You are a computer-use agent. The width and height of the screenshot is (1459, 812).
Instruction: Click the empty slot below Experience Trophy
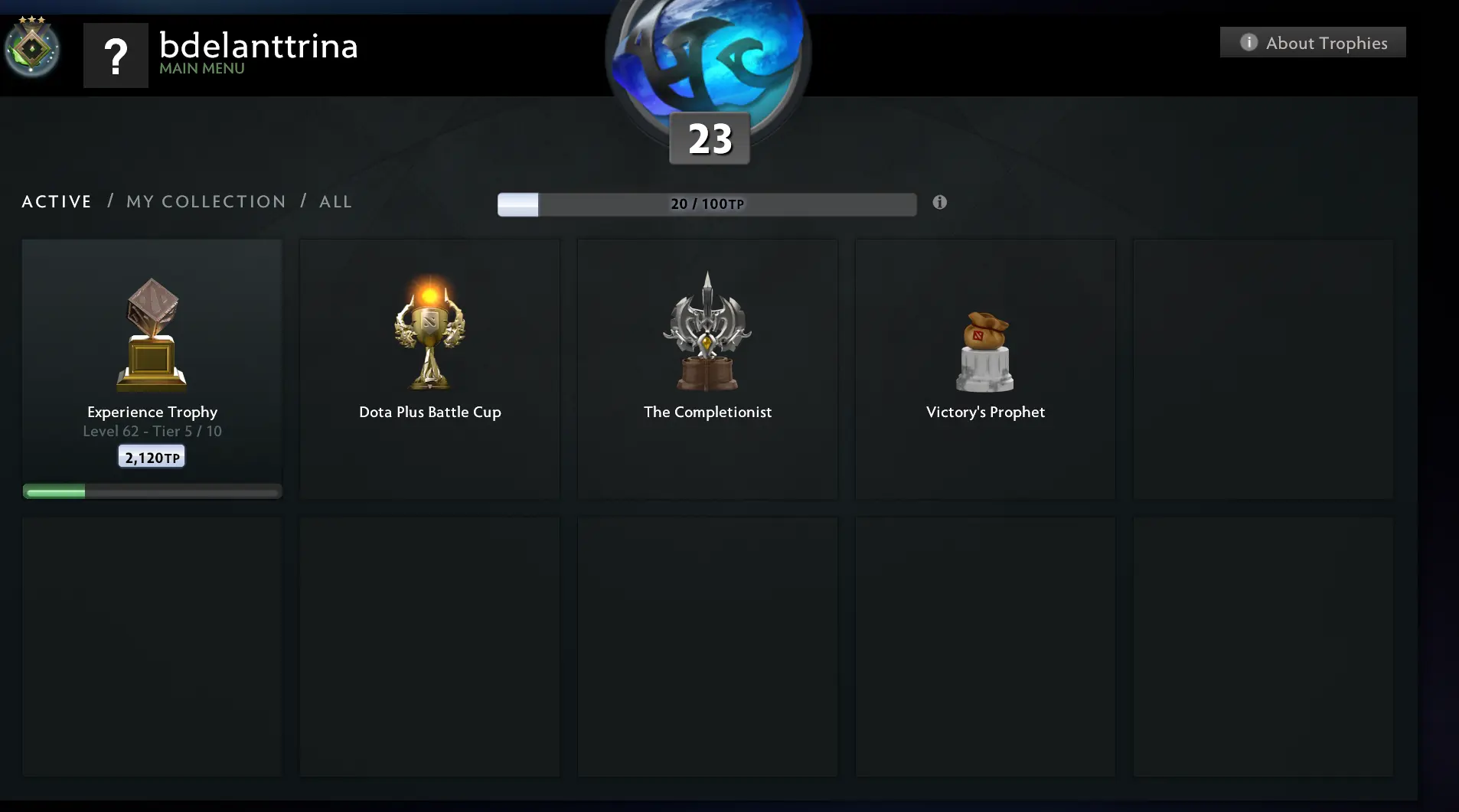(x=152, y=647)
